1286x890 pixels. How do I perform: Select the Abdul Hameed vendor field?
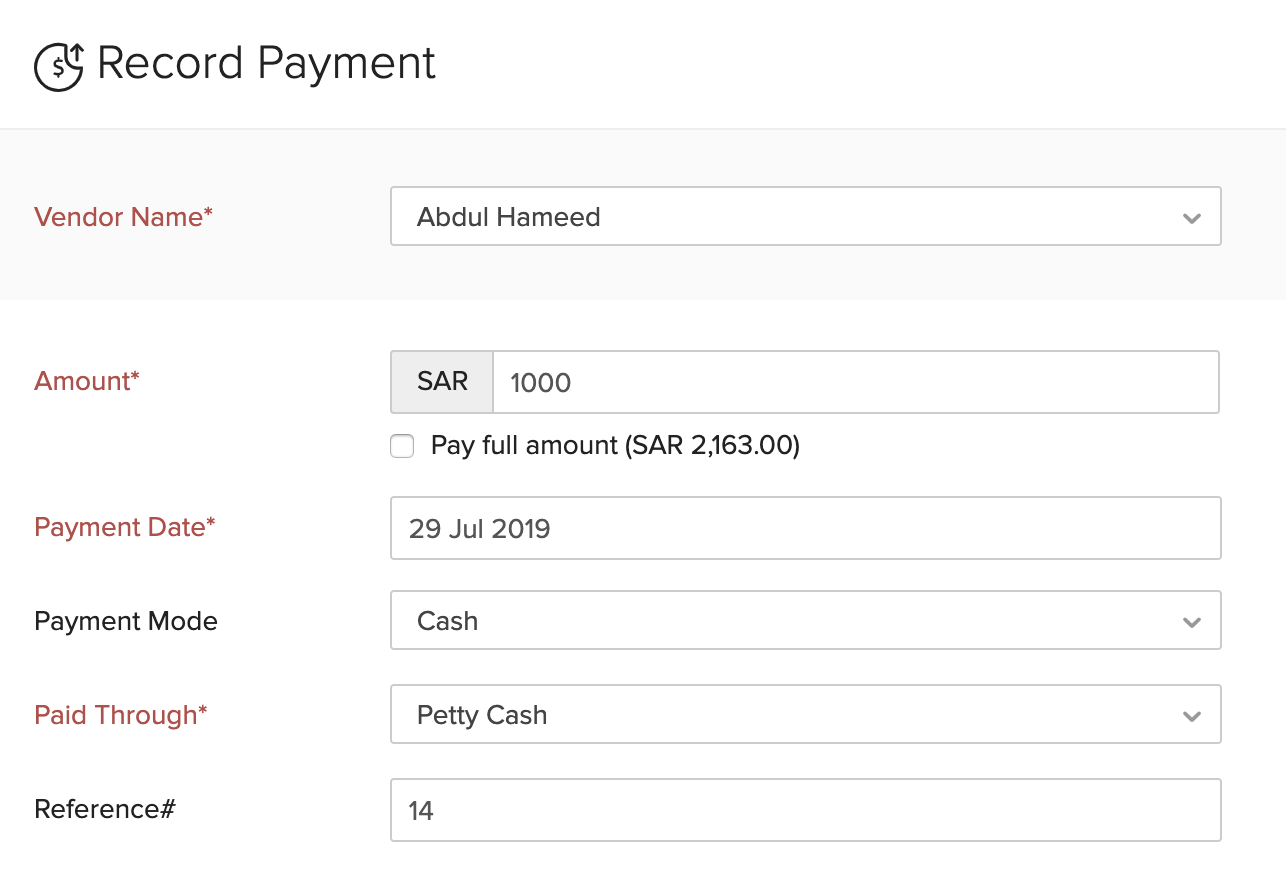click(700, 216)
